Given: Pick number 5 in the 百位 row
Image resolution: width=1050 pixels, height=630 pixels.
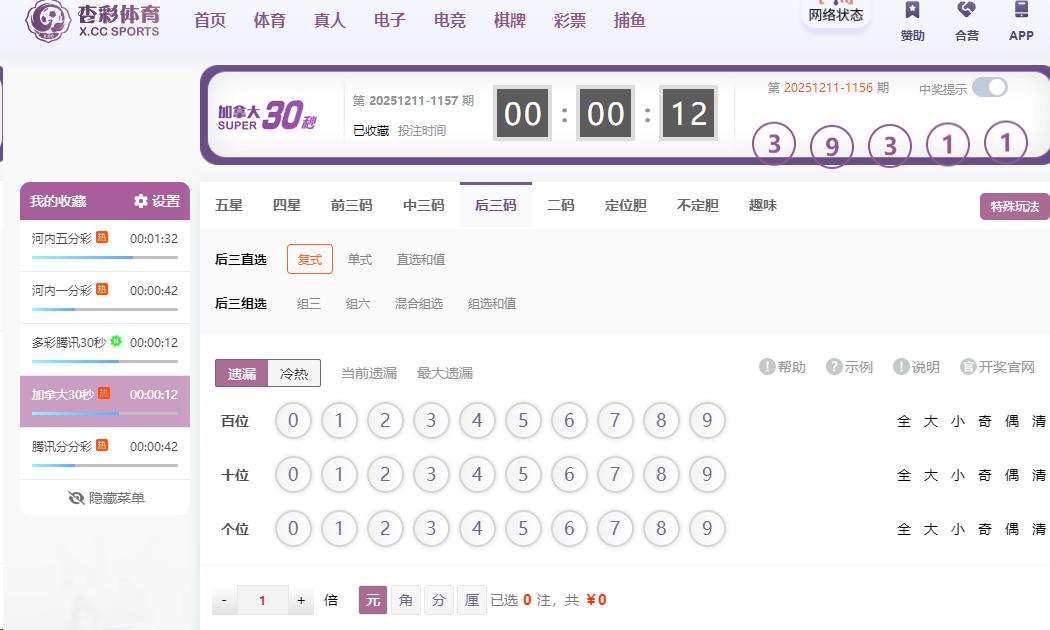Looking at the screenshot, I should (523, 421).
